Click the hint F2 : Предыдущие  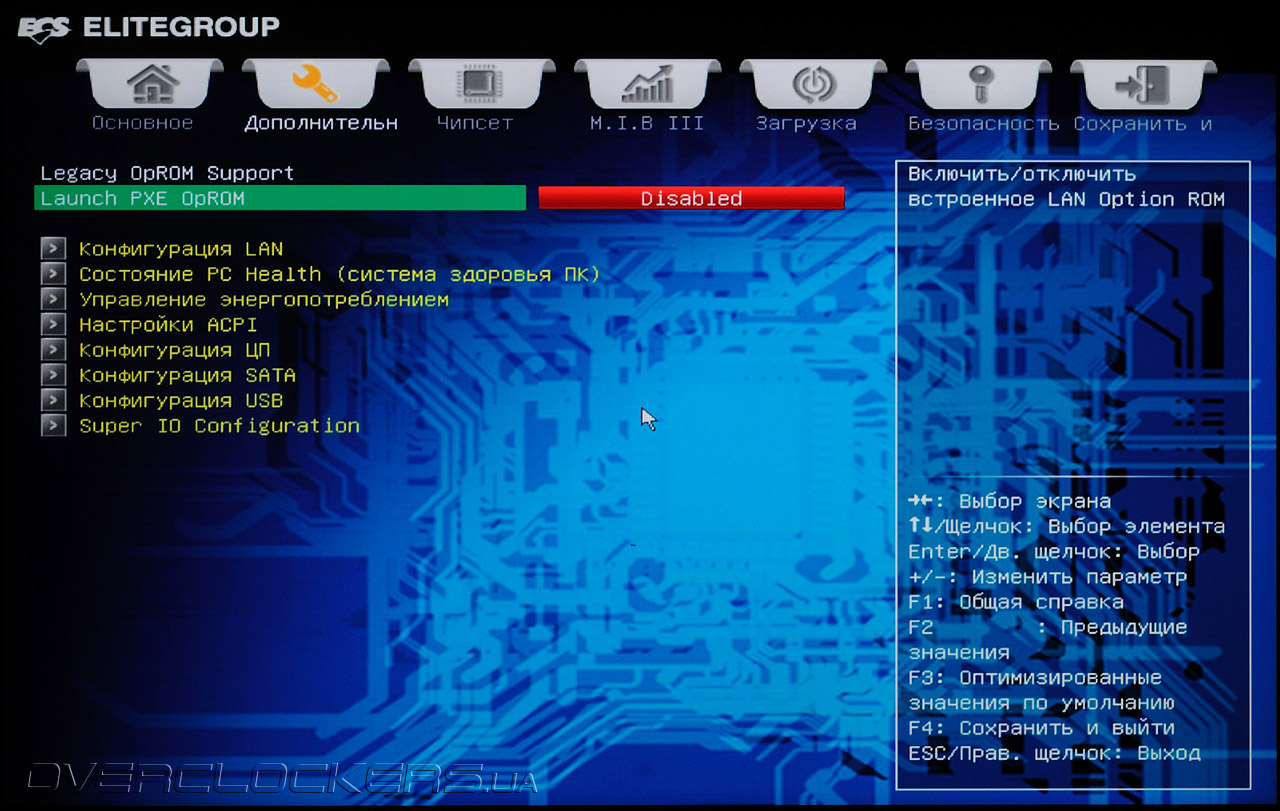click(1047, 628)
